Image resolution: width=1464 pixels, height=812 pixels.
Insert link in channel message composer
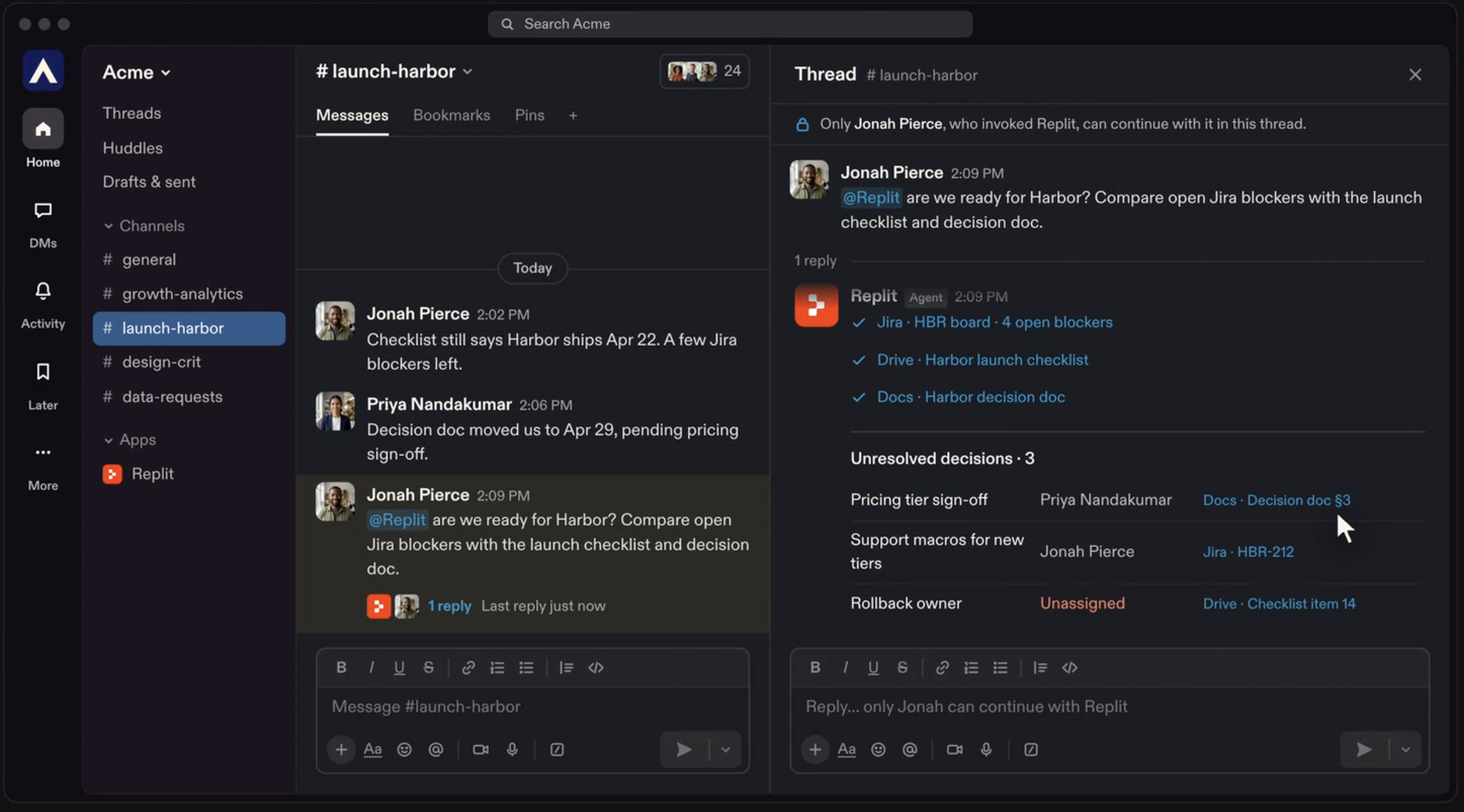468,667
